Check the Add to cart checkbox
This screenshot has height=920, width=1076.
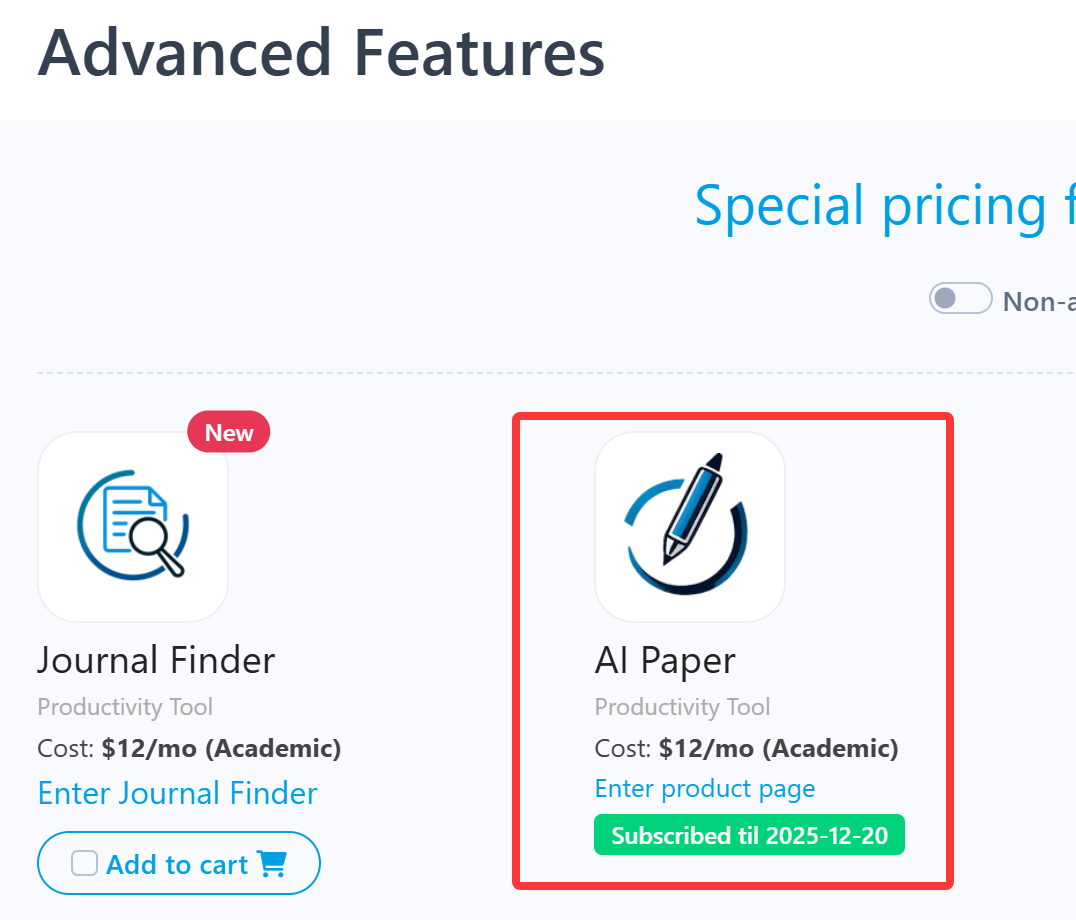(x=85, y=863)
